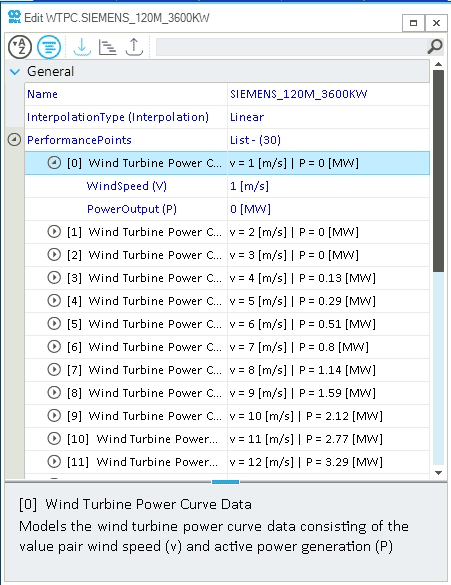
Task: Select row v = 6 [m/s] | P = 0.51 [MW]
Action: click(227, 324)
